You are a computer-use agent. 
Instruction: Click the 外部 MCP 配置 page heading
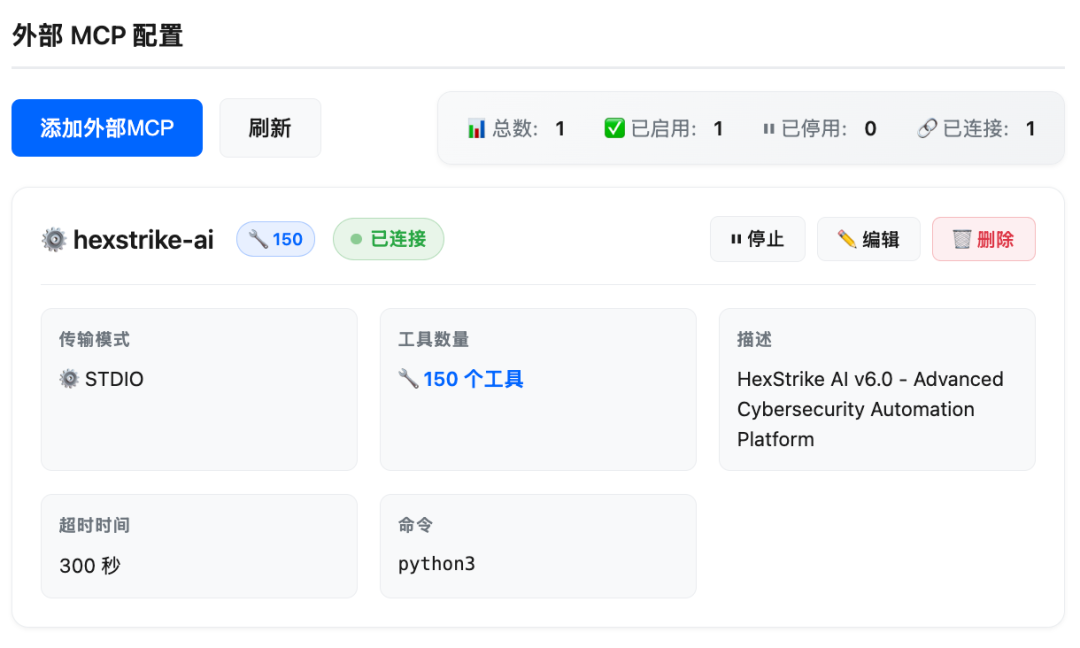pos(97,36)
